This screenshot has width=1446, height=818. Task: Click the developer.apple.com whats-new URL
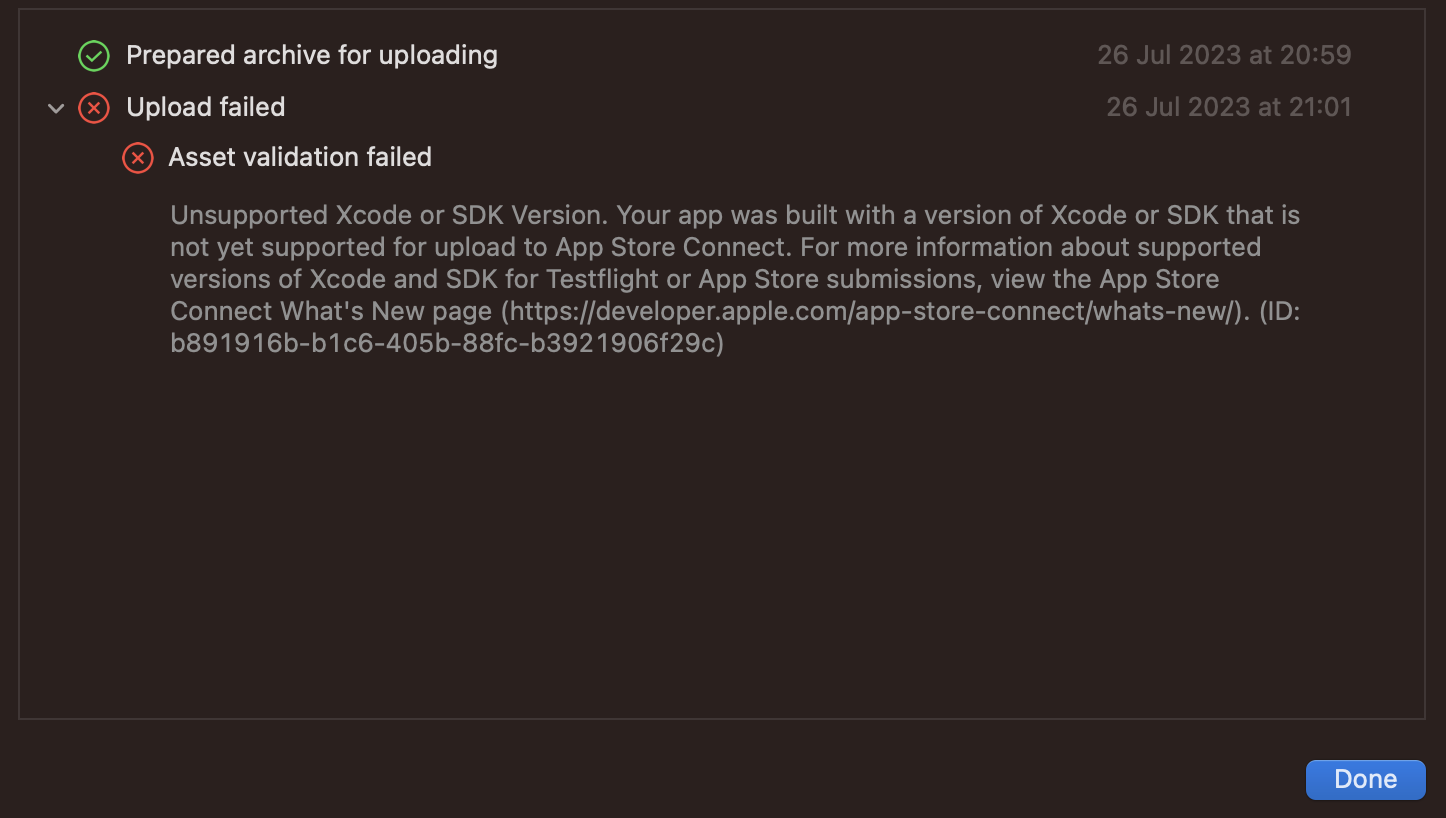[870, 311]
